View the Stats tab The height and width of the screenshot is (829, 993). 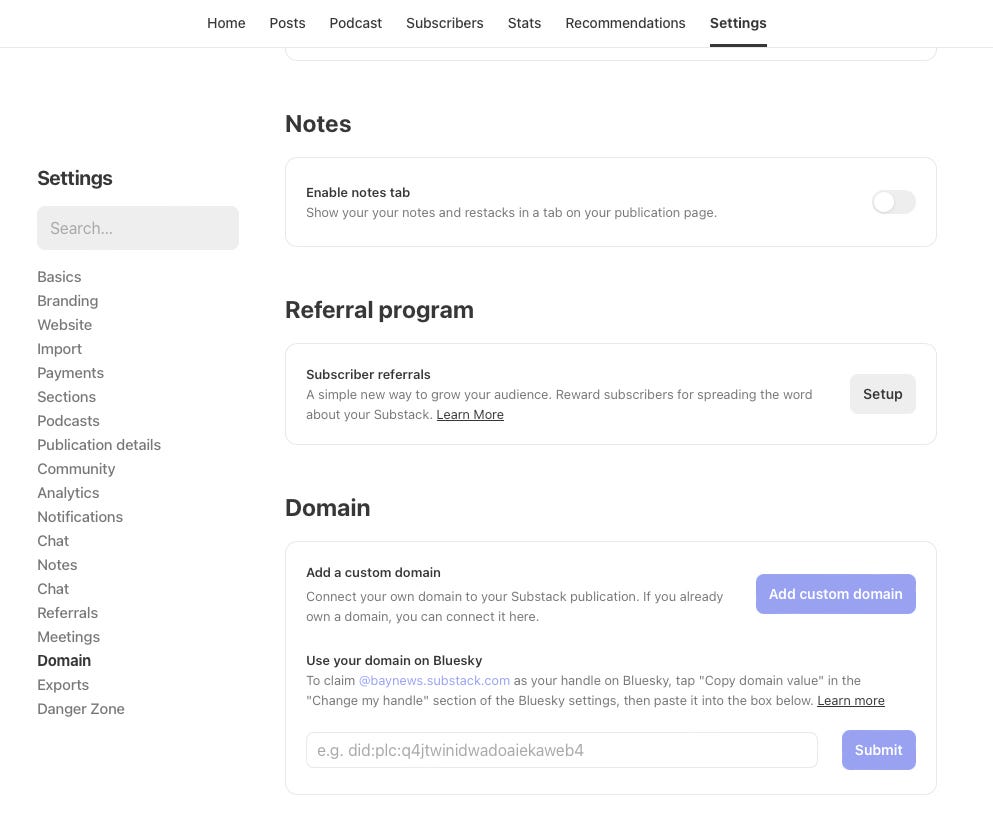click(524, 23)
